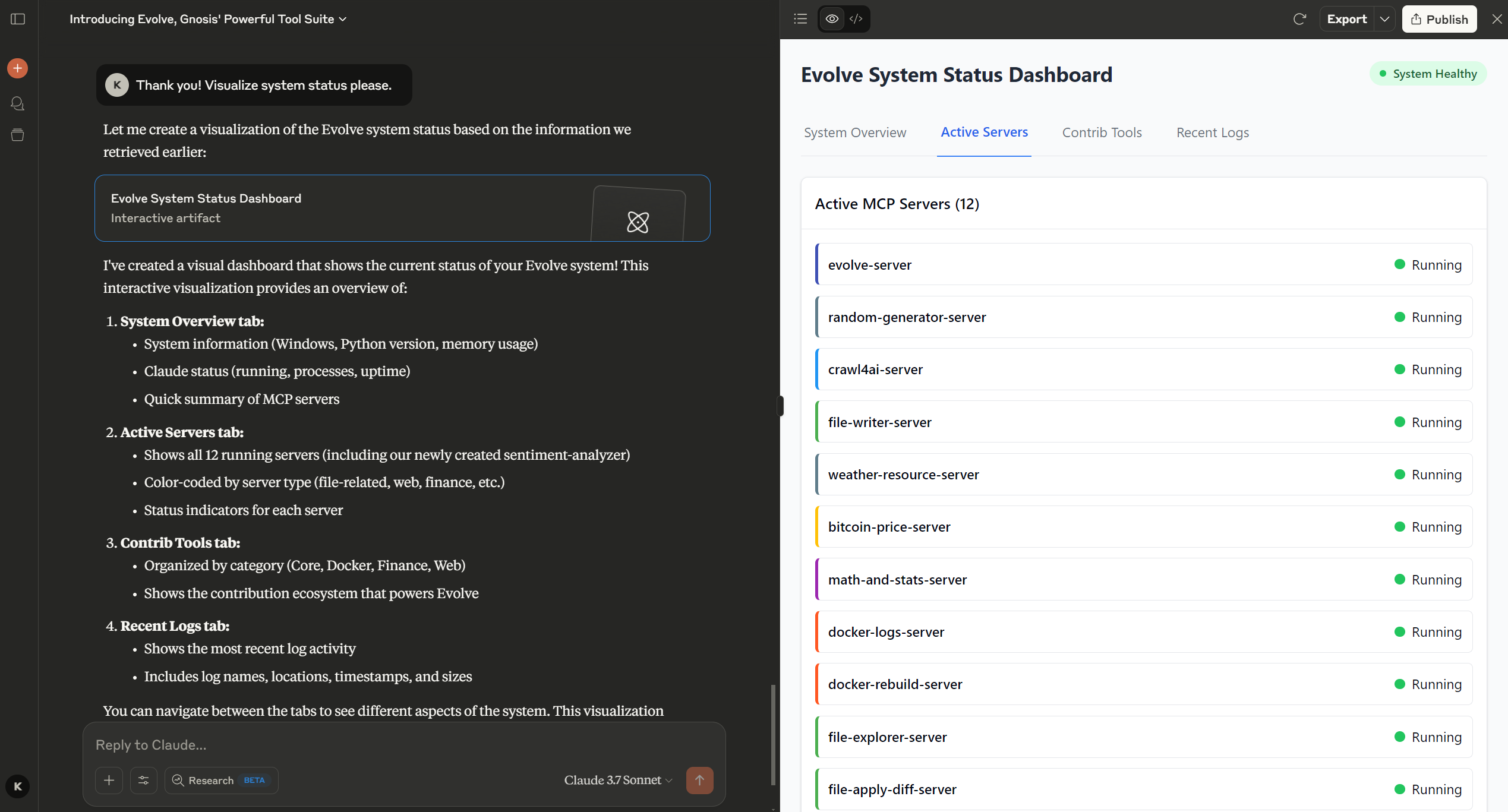Switch artifact to code view
1508x812 pixels.
pos(856,19)
